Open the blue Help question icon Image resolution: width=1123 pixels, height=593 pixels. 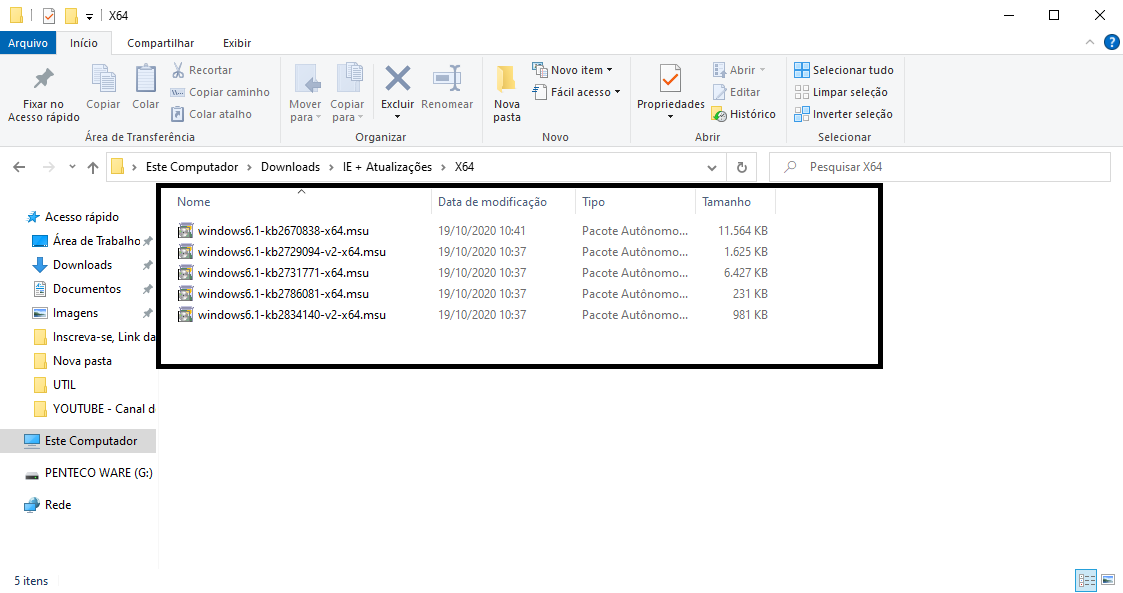coord(1112,43)
